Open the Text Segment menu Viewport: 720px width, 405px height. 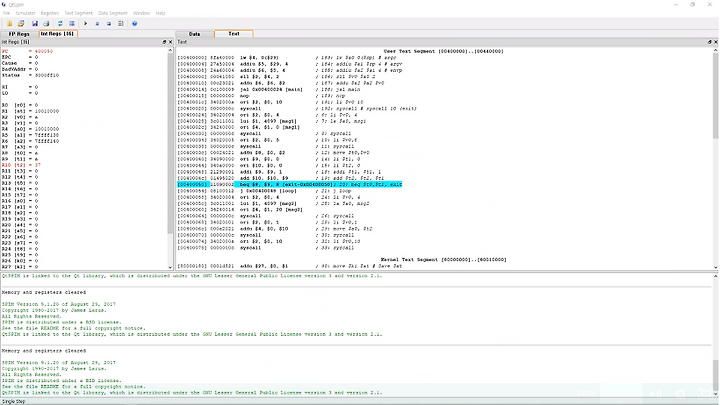[x=78, y=13]
